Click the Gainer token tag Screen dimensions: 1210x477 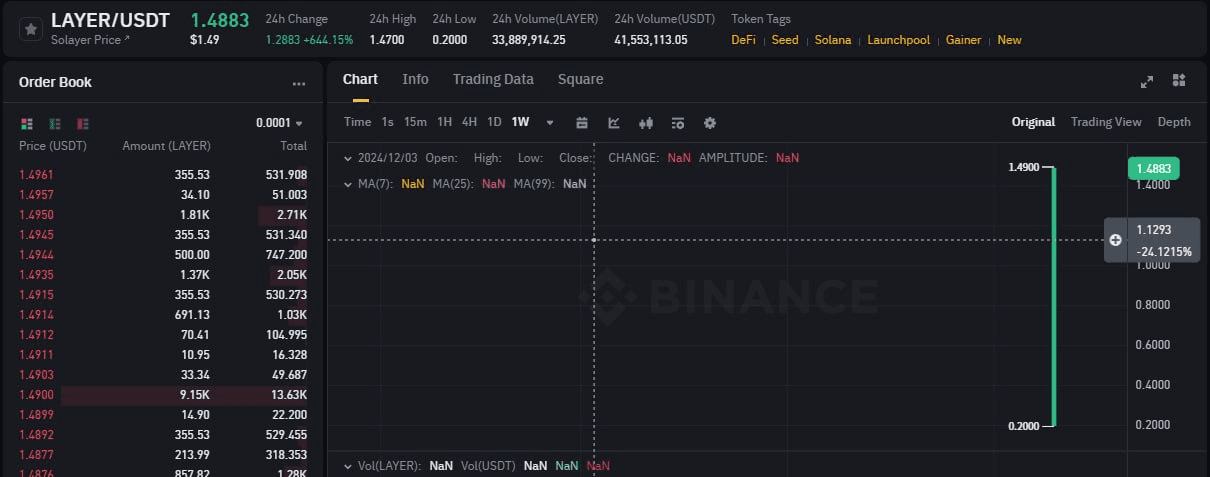tap(964, 40)
